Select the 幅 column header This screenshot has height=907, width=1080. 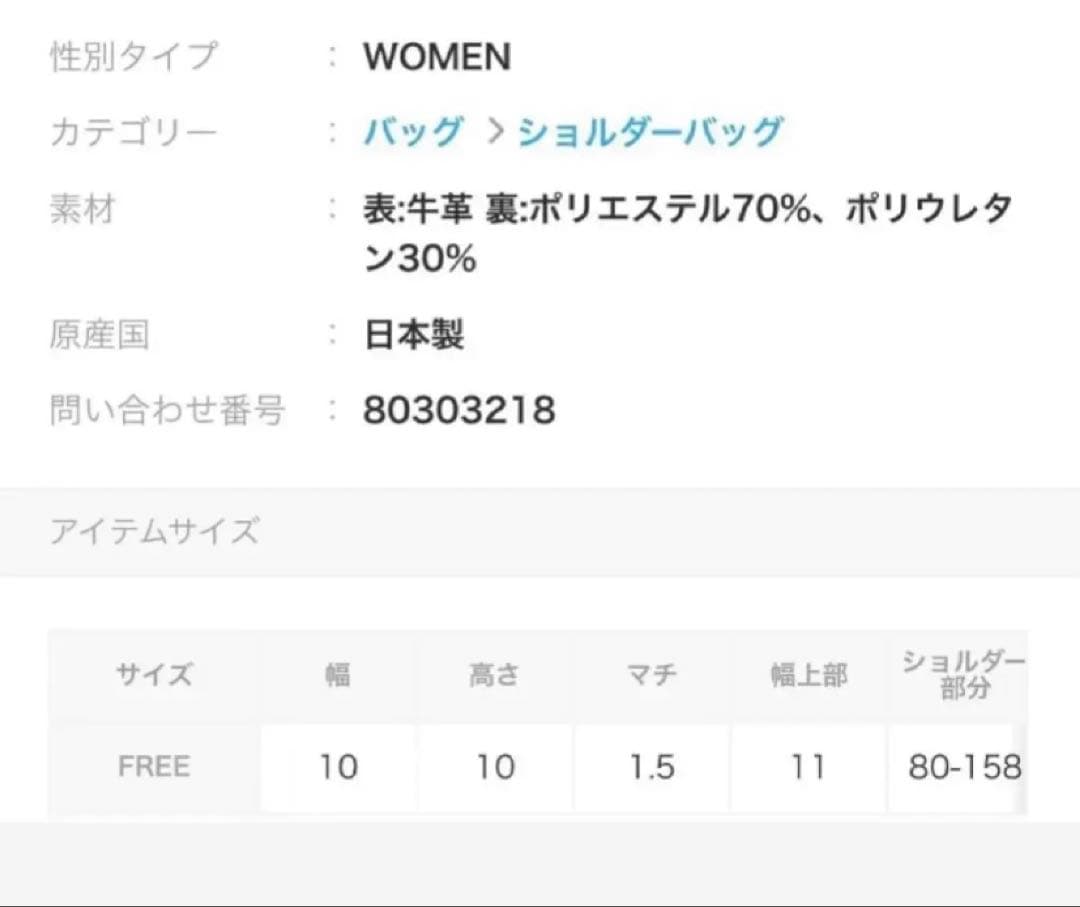[x=338, y=675]
